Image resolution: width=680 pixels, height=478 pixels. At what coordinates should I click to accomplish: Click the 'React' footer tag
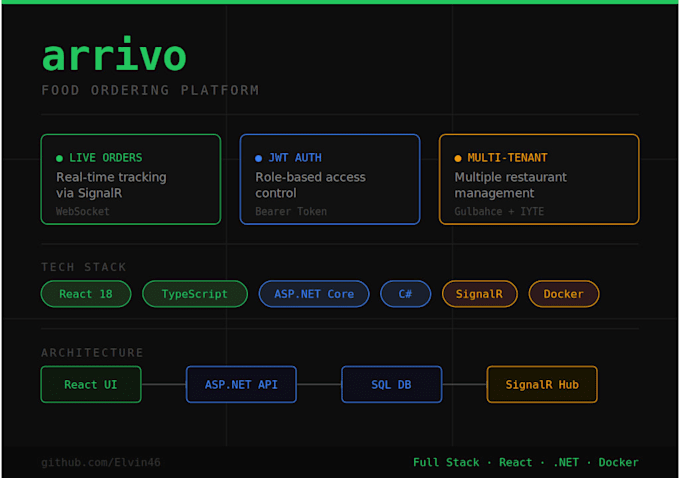coord(515,462)
